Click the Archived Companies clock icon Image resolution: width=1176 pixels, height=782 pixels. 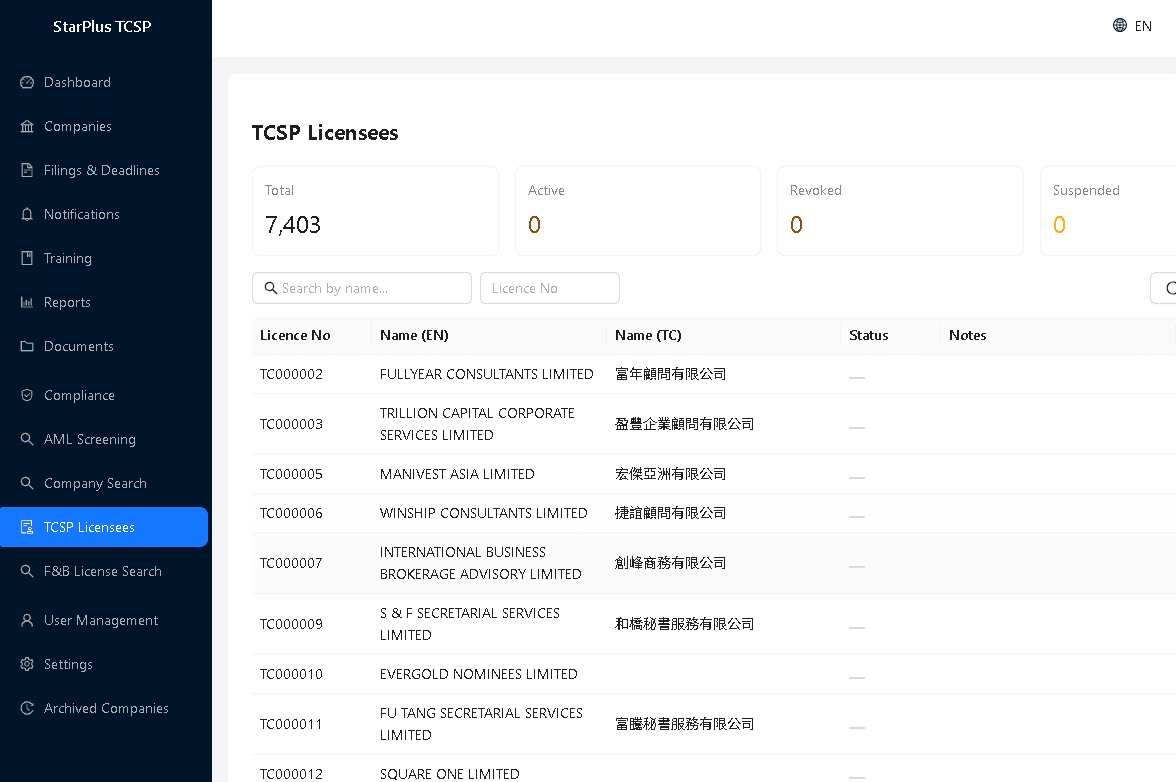click(27, 708)
